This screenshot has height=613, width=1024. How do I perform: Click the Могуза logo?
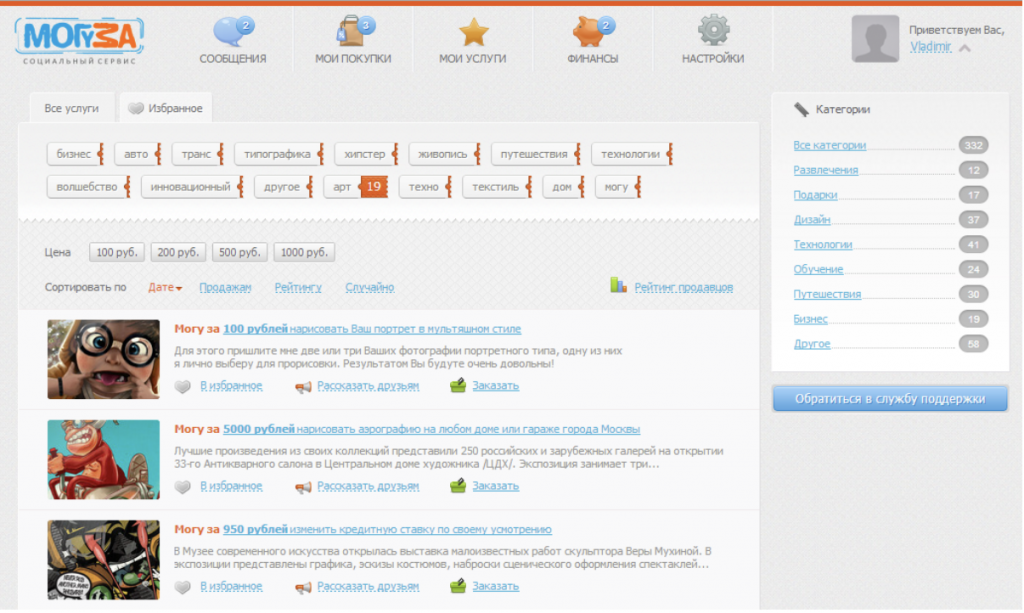click(x=80, y=38)
